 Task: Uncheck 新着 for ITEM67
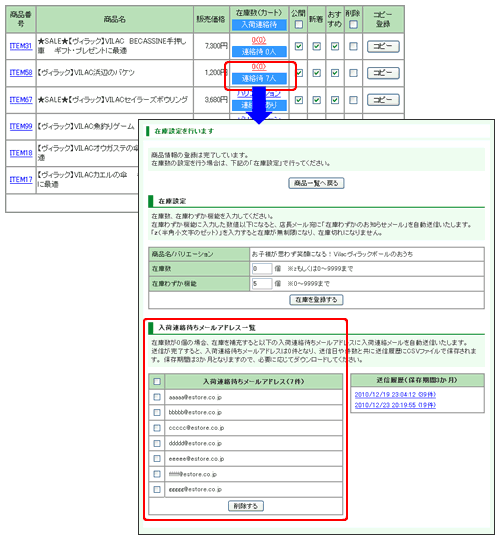point(317,100)
